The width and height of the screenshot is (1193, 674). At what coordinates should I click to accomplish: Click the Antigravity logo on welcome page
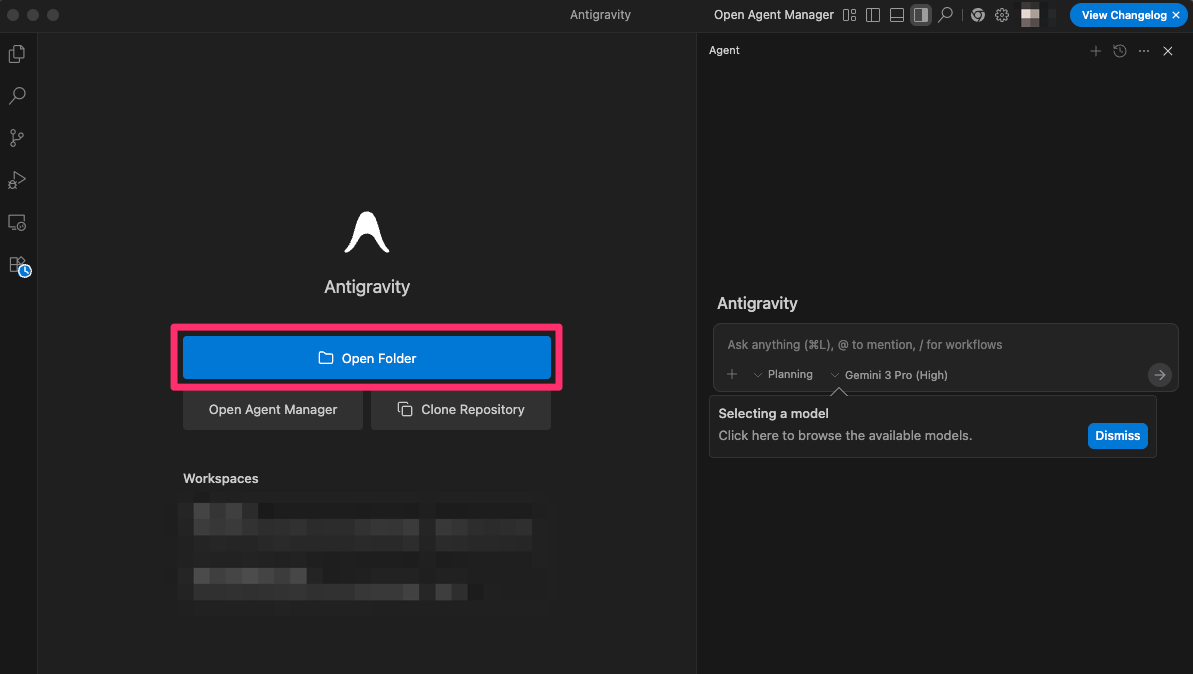pos(367,232)
